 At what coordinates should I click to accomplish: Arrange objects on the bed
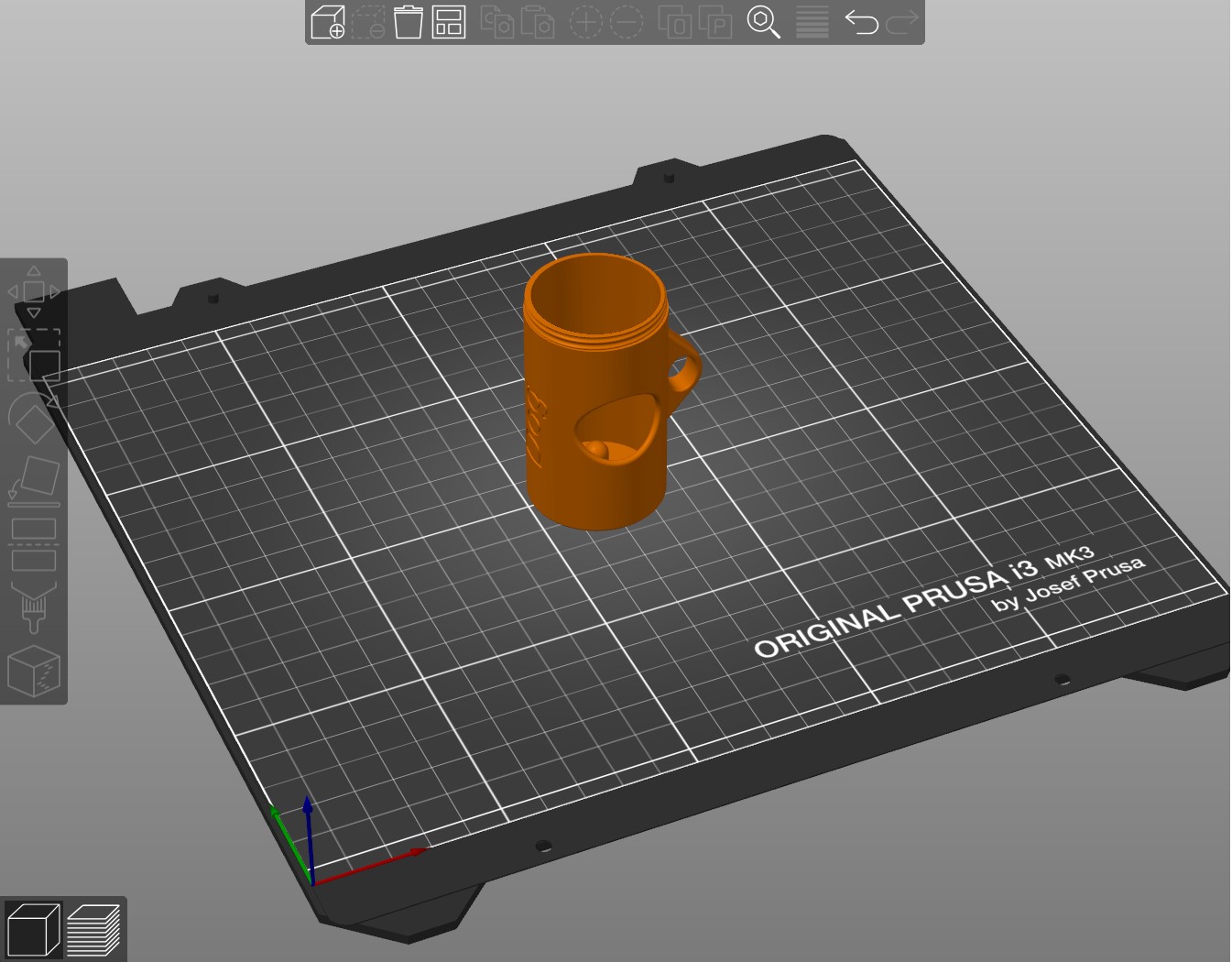click(449, 22)
